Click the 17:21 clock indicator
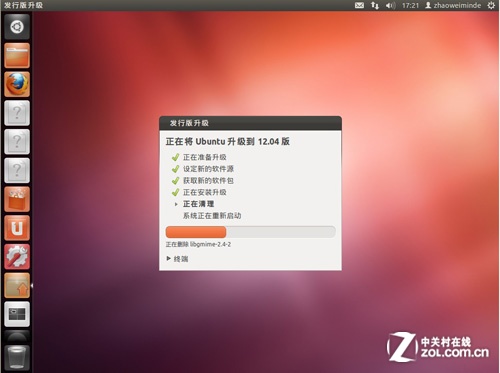Screen dimensions: 500x373 click(x=410, y=5)
